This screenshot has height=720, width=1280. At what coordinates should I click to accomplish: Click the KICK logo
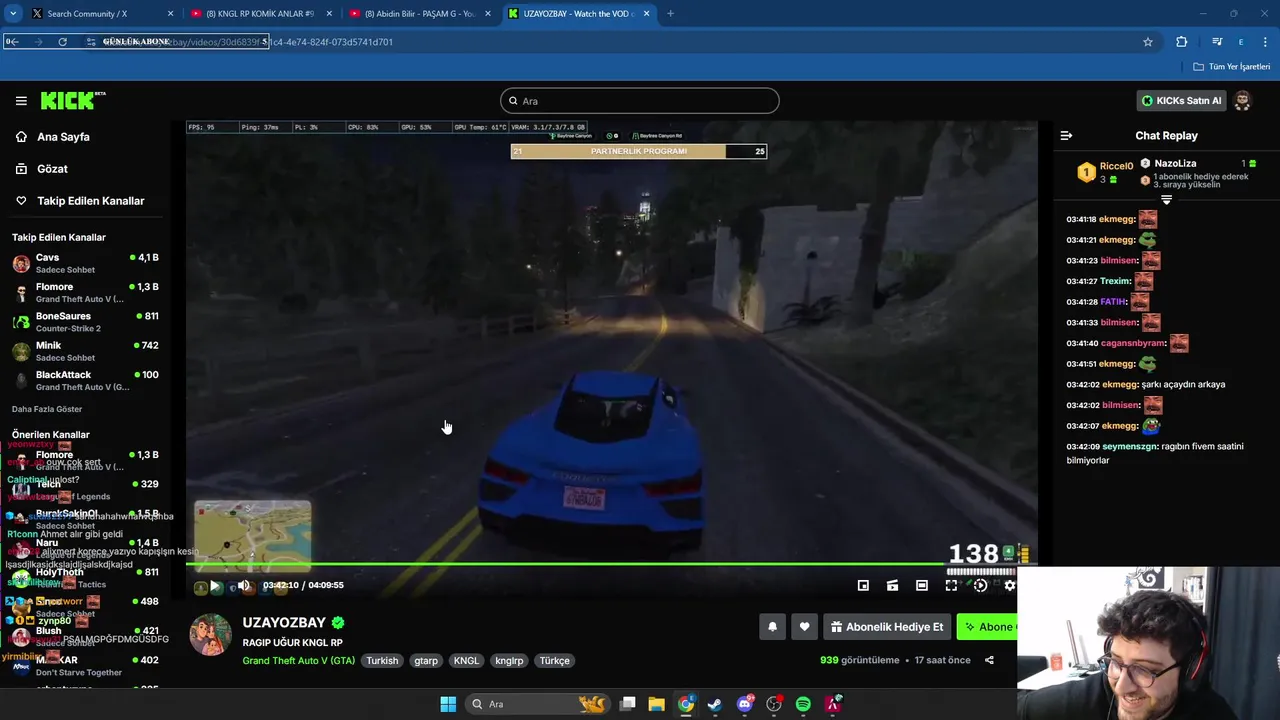click(x=72, y=100)
